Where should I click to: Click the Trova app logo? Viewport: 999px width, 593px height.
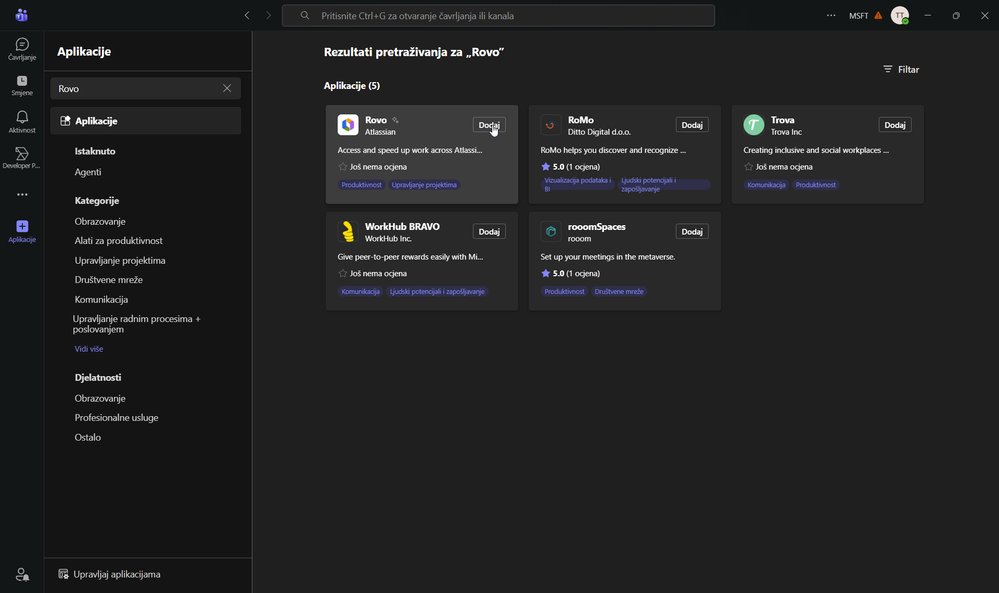pos(754,125)
